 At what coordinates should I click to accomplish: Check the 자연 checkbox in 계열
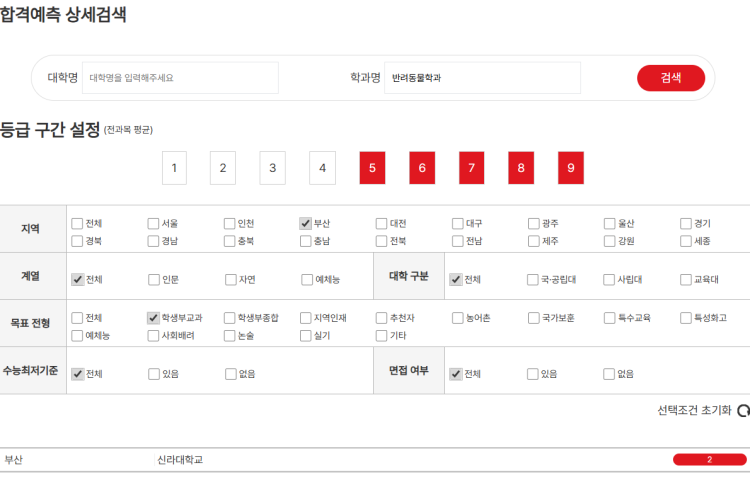click(x=231, y=280)
